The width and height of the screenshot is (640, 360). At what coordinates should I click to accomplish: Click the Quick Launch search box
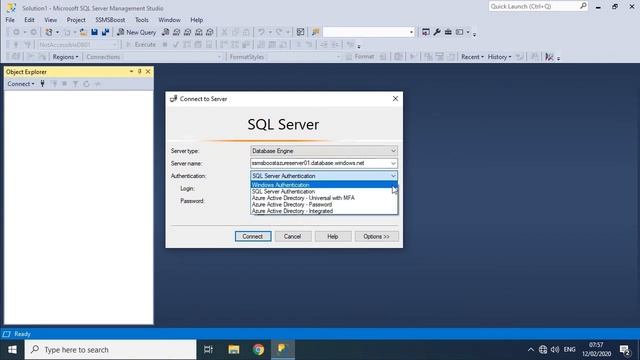click(538, 6)
